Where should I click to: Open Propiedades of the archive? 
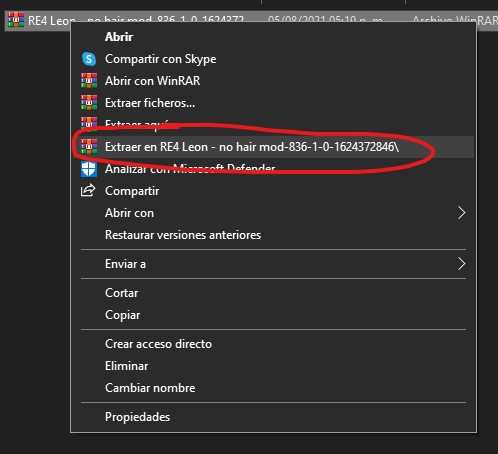(137, 417)
